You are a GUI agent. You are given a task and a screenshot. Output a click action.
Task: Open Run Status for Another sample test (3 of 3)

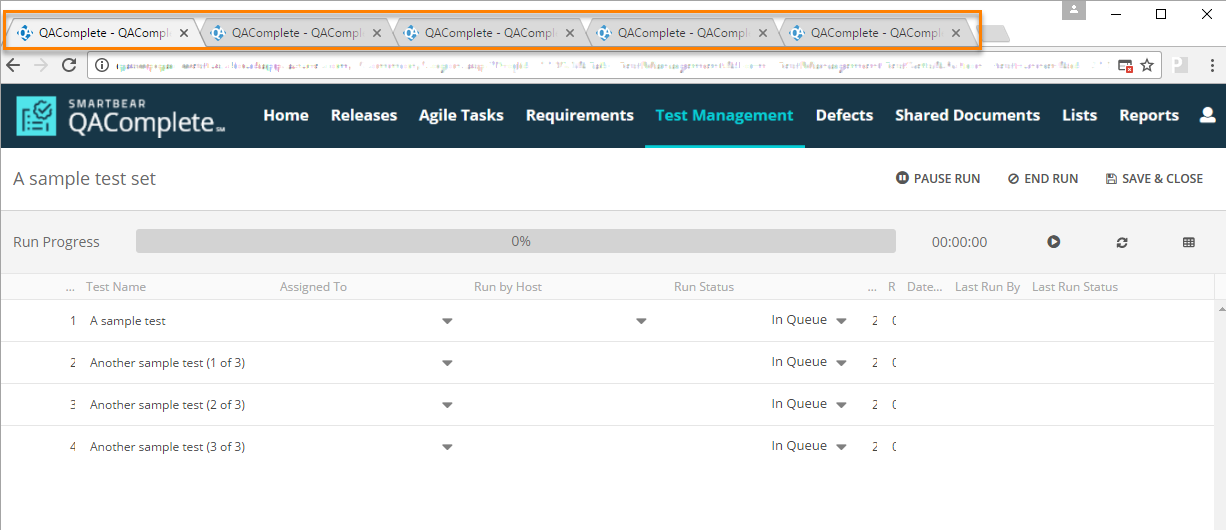(x=841, y=447)
